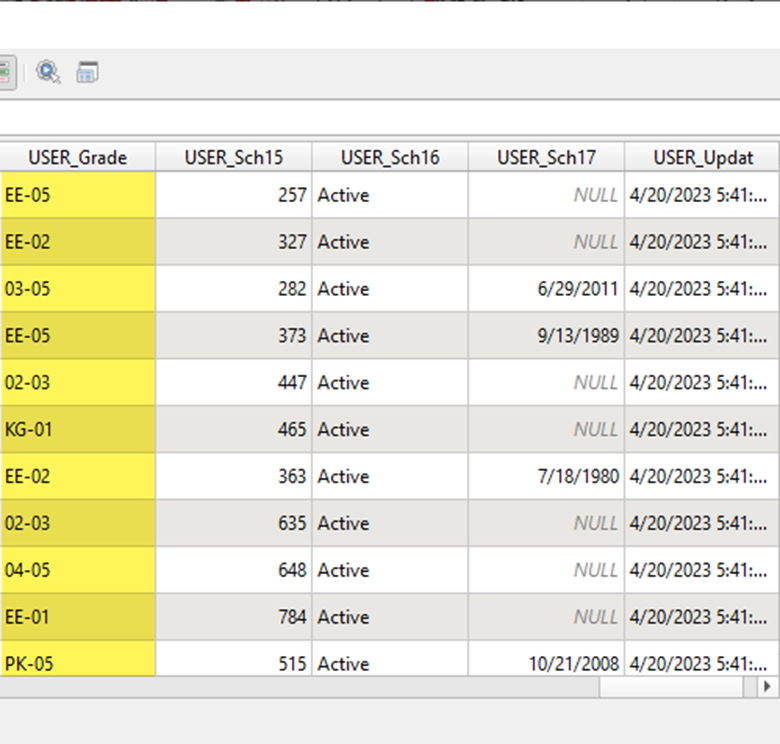Screen dimensions: 780x744
Task: Click the 4/20/2023 update cell in 363 row
Action: [x=702, y=476]
